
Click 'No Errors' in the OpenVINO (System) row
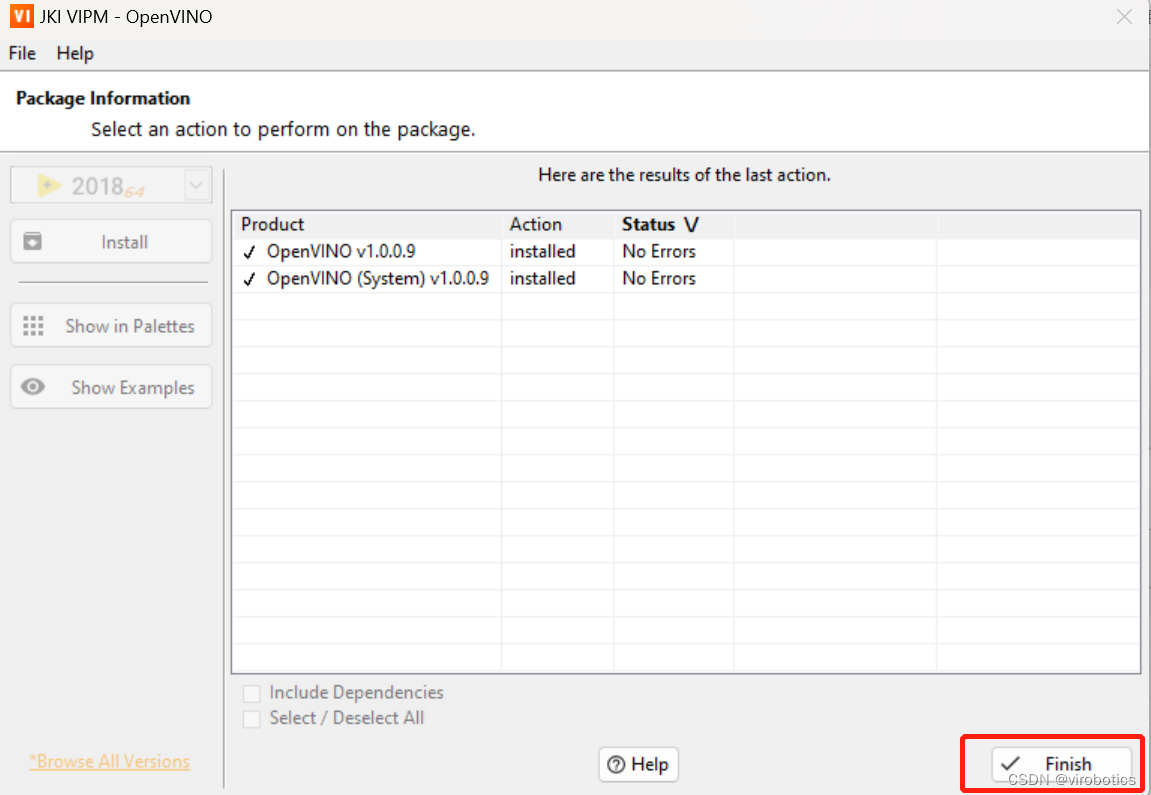[658, 279]
